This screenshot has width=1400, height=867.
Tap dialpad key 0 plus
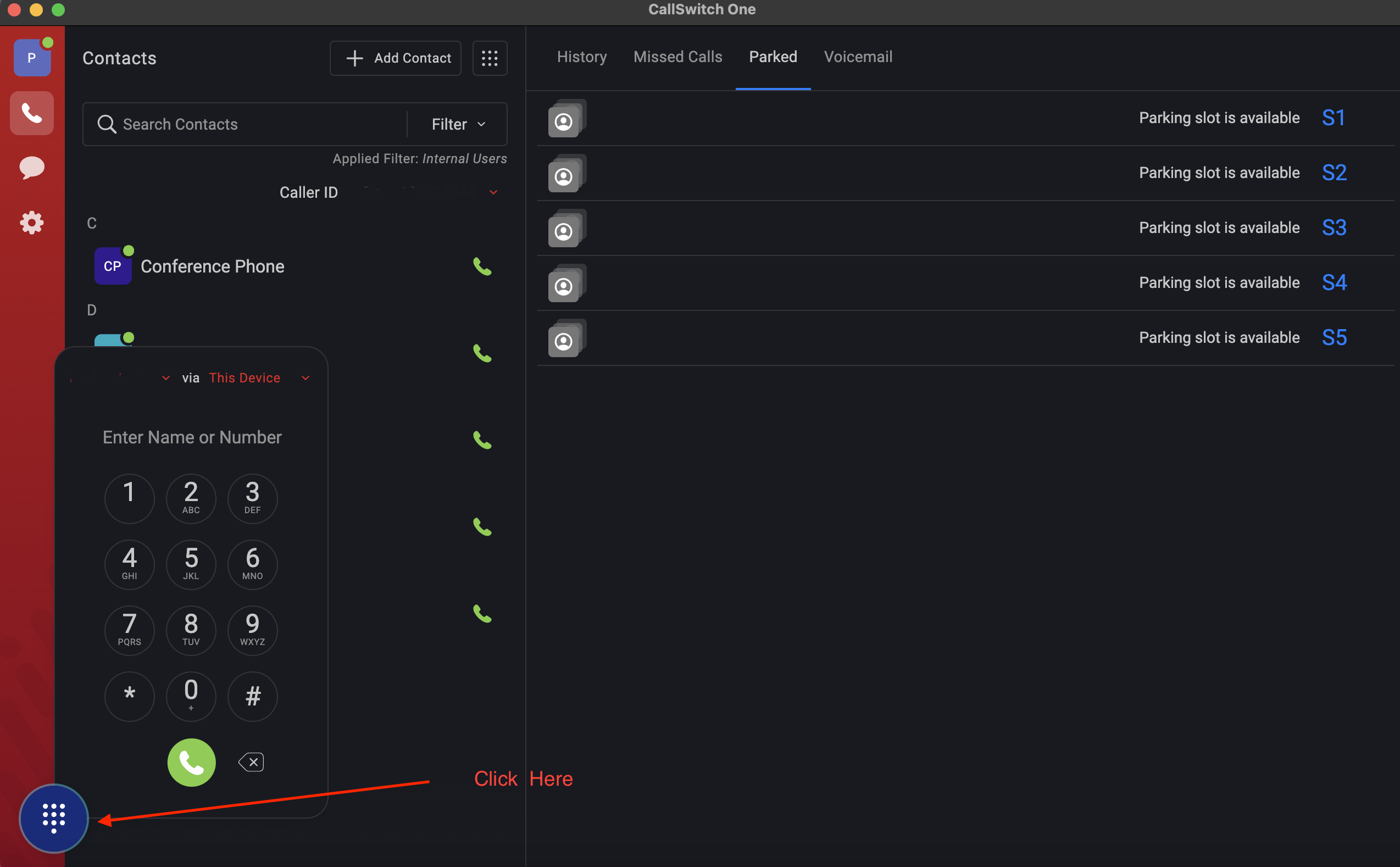[x=191, y=696]
